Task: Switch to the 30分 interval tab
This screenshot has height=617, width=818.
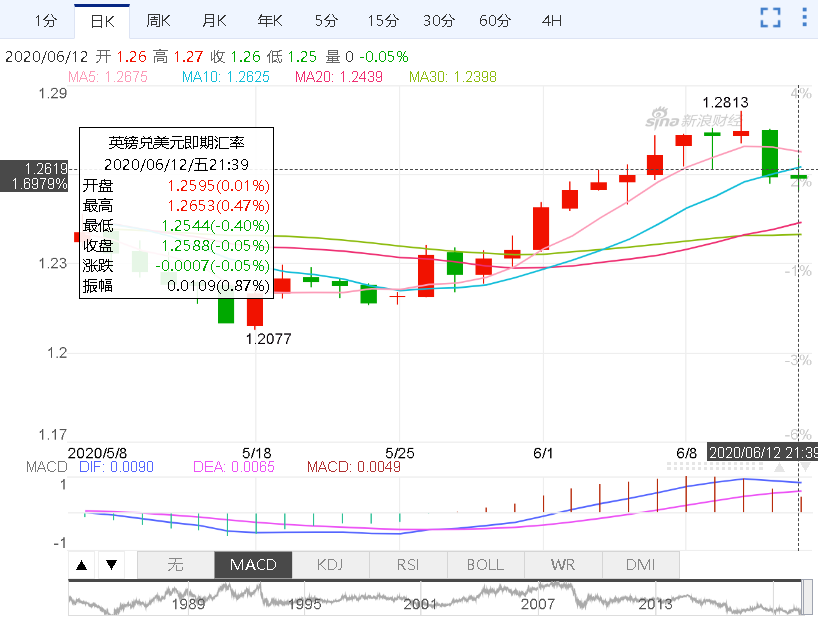Action: click(439, 21)
